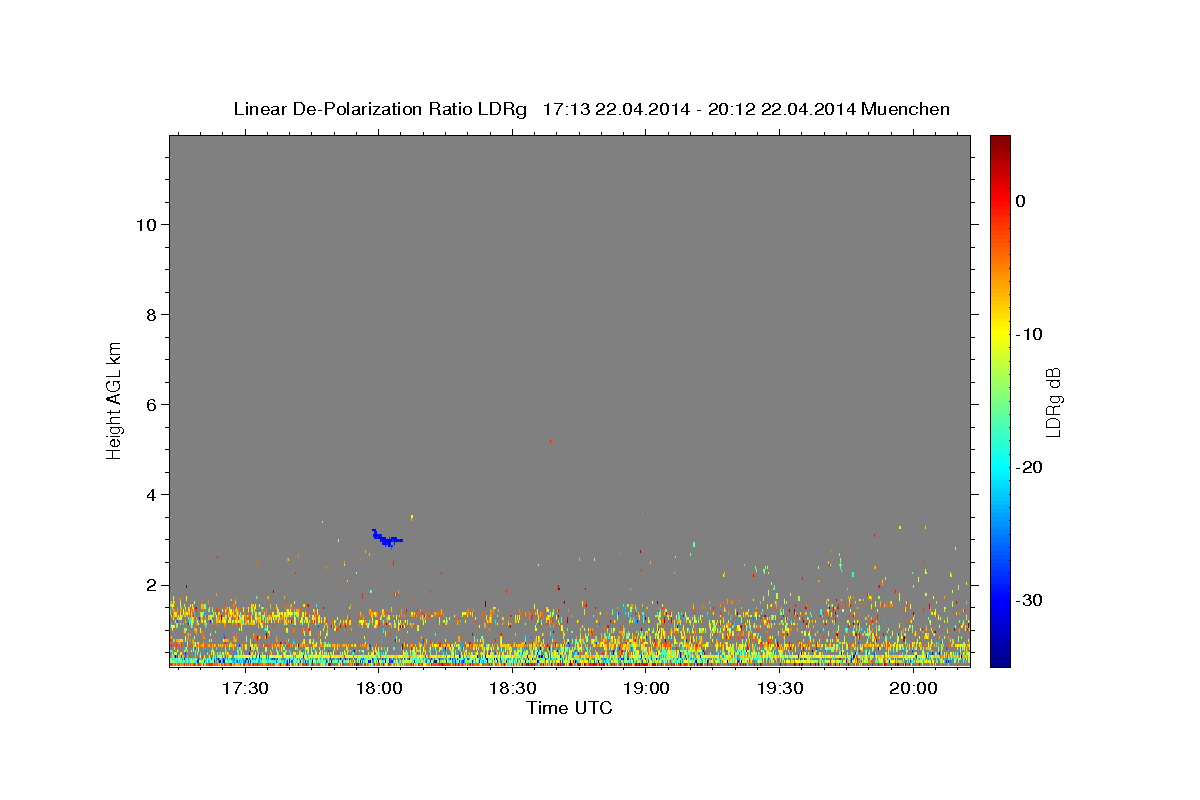Click the colorbar value -20

point(1029,467)
